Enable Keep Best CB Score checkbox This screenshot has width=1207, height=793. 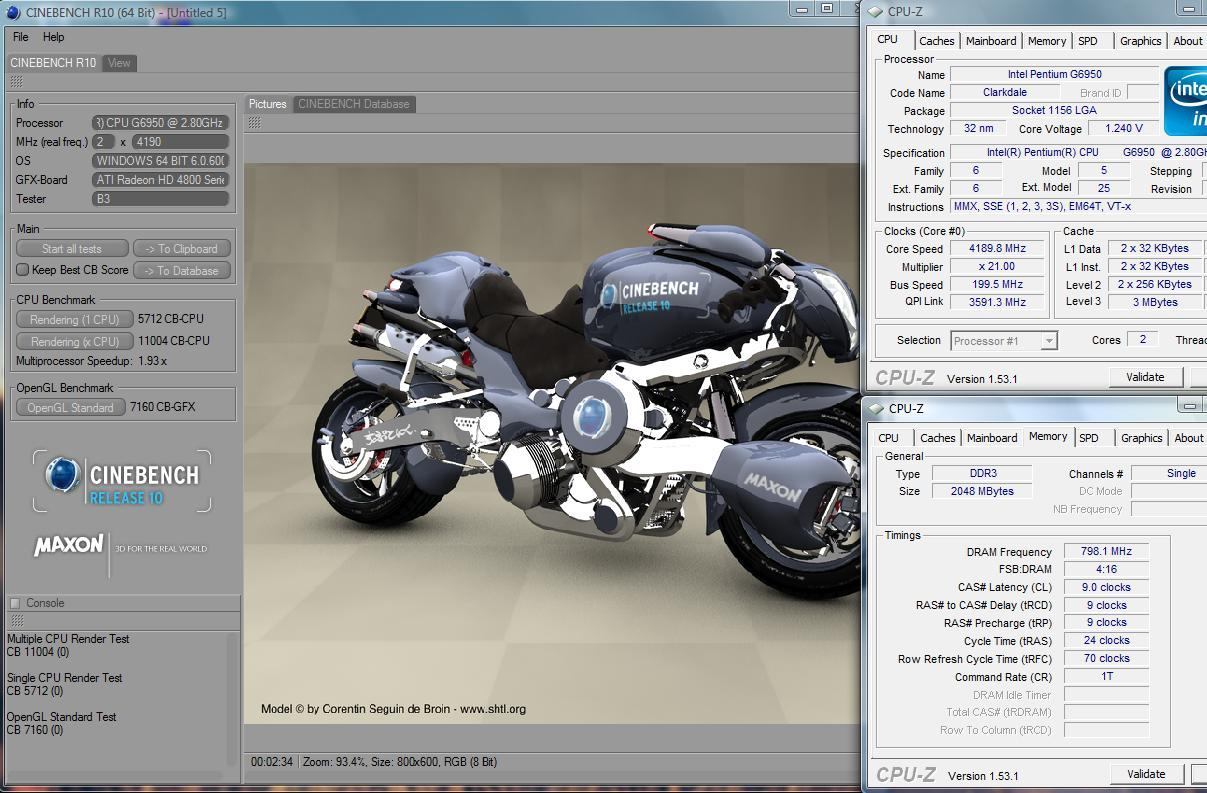point(23,270)
